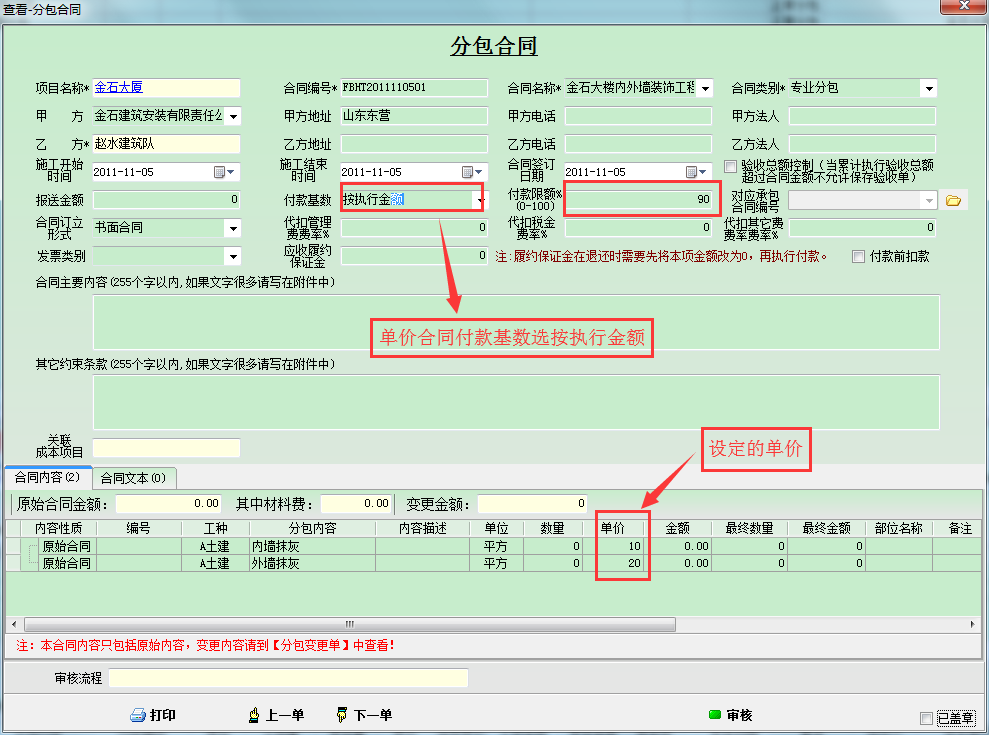Click the printer icon to print contract

138,715
